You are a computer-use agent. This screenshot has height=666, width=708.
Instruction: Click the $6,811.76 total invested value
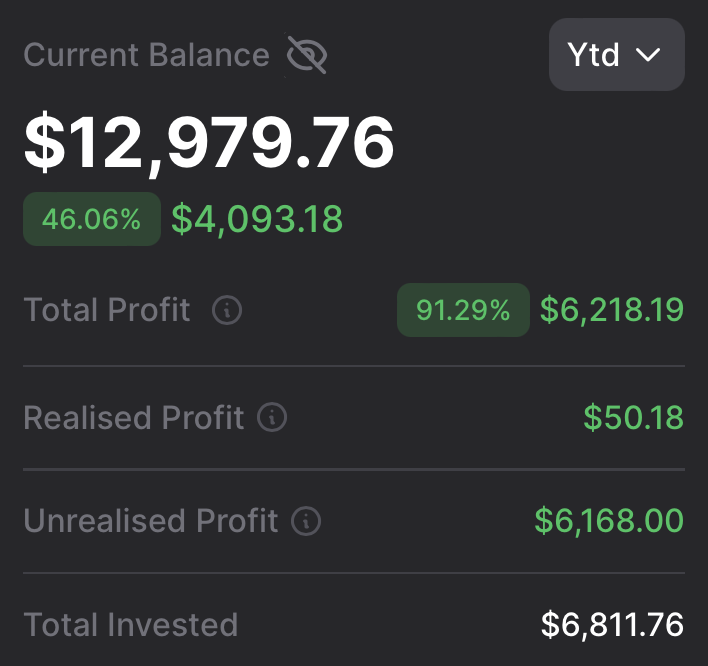612,626
